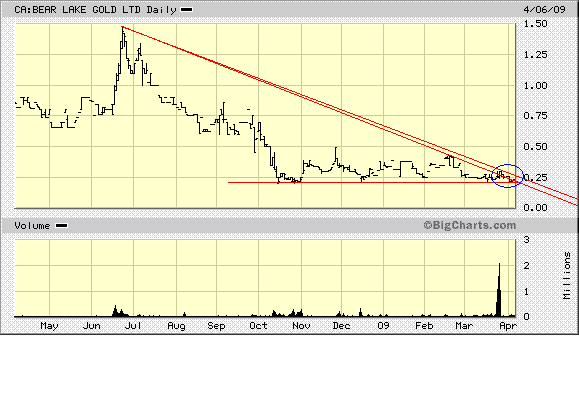
Task: Click the 'Sep' month label
Action: point(216,326)
